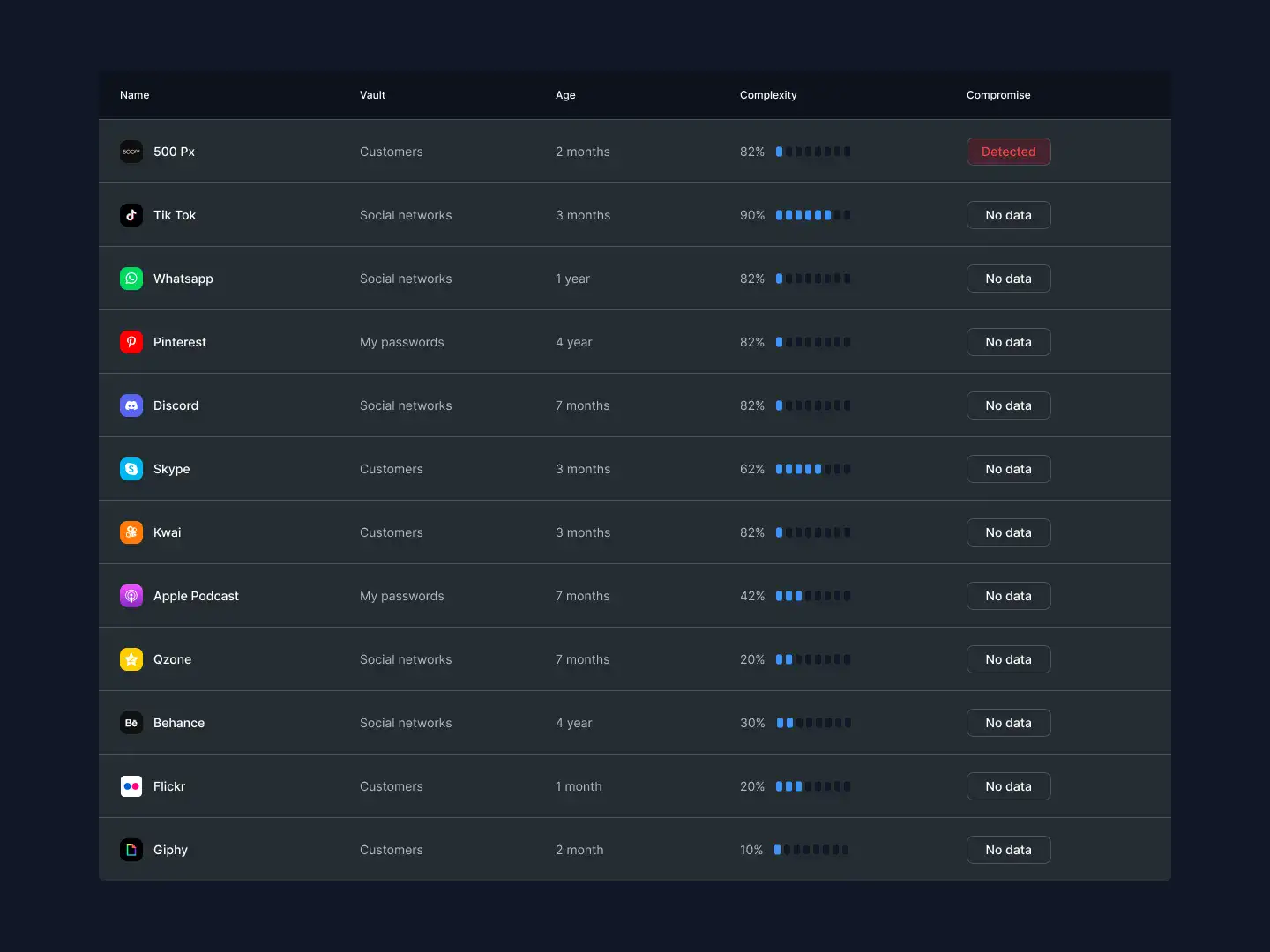Click the 1 month age for Flickr
Screen dimensions: 1270x952
tap(579, 786)
